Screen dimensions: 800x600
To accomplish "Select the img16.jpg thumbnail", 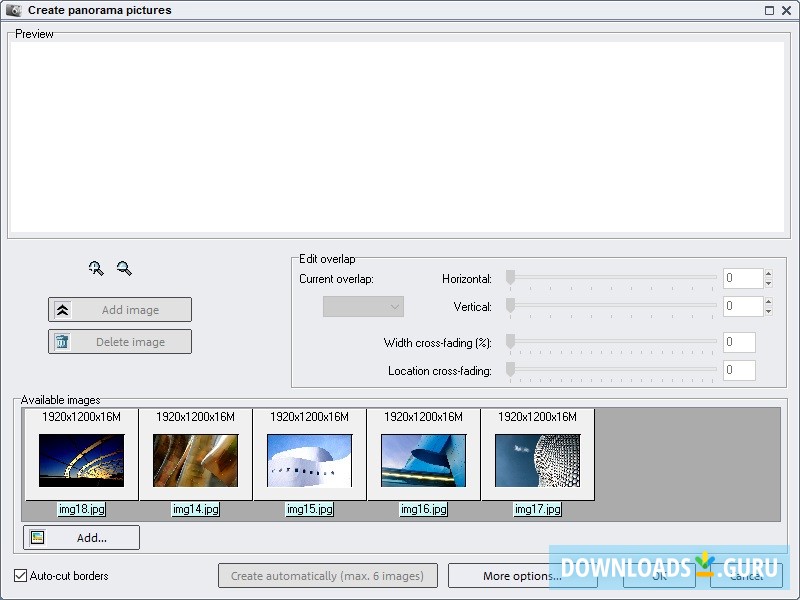I will point(423,460).
